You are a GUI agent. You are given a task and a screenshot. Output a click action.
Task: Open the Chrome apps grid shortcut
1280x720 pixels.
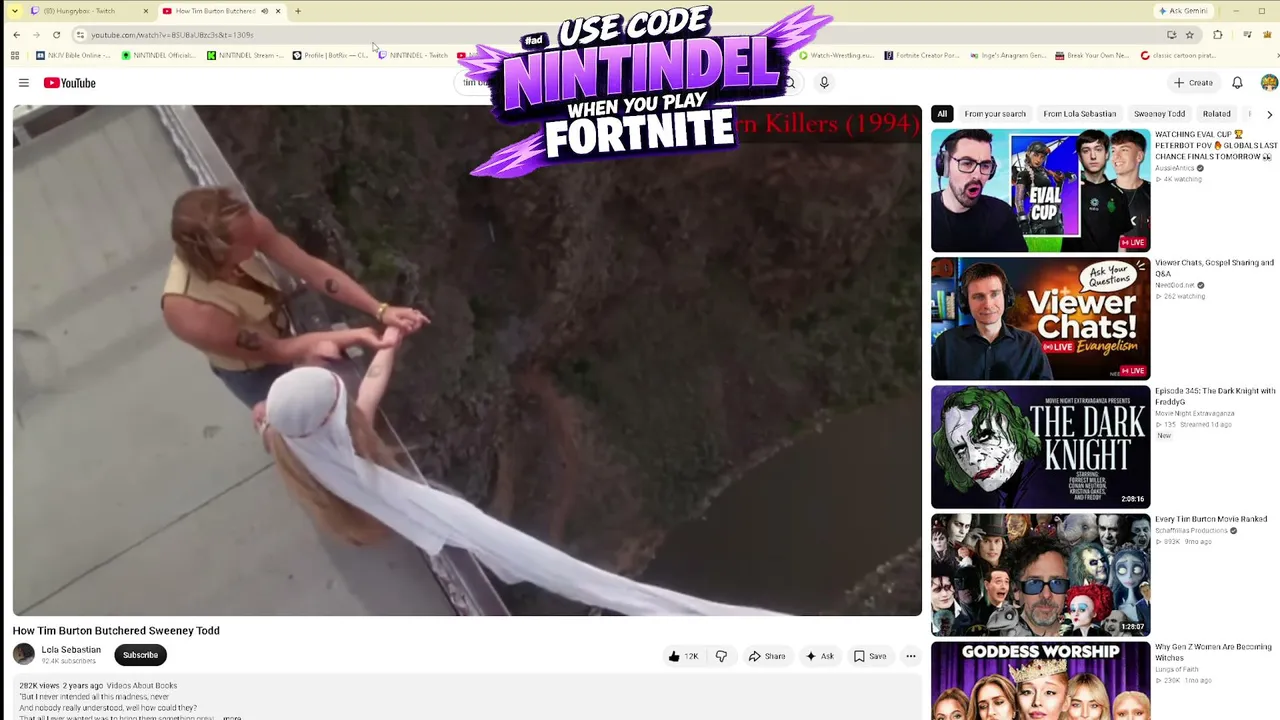(15, 55)
